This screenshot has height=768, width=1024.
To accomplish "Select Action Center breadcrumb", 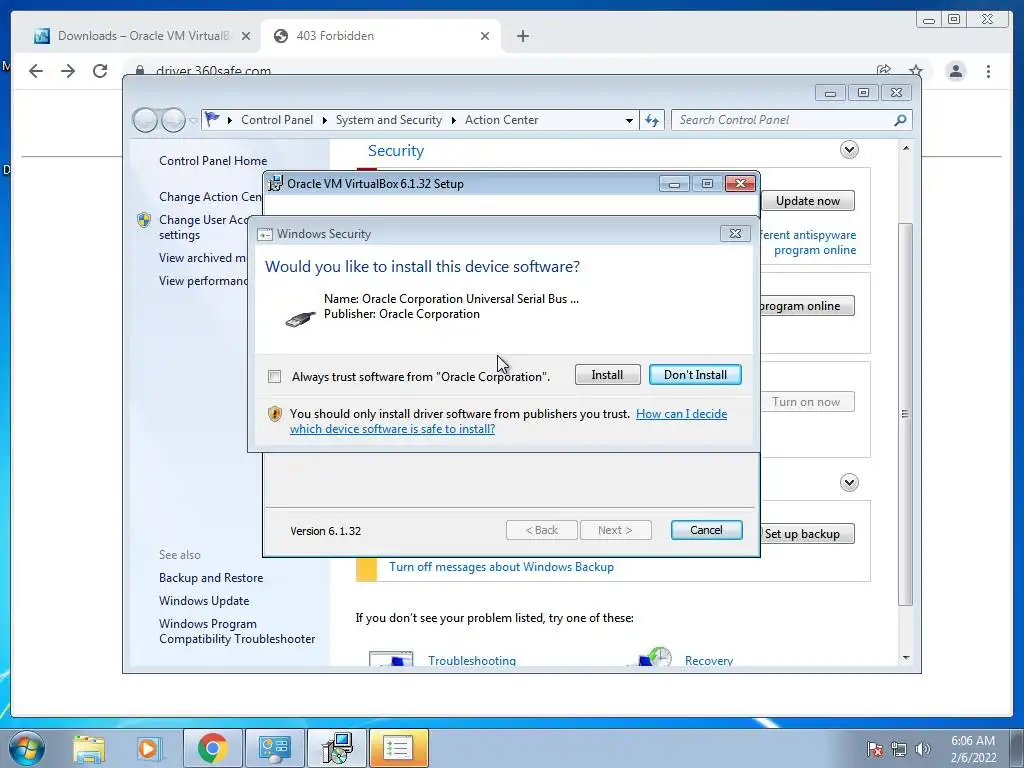I will (x=502, y=120).
